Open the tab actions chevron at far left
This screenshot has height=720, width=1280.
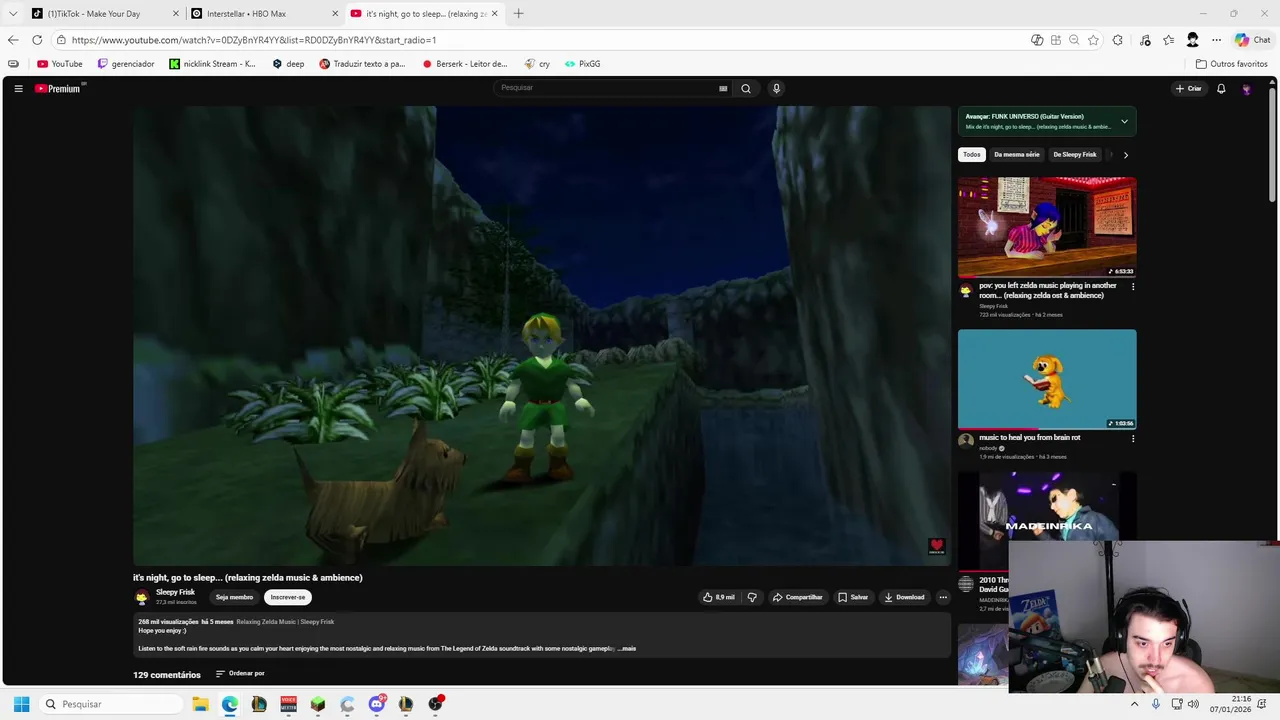[13, 13]
